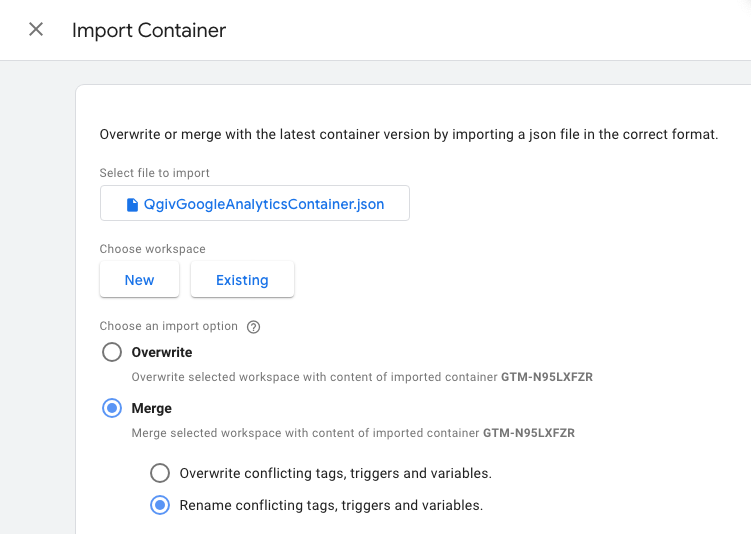
Task: Click GTM-N95LXFZR in the Overwrite description
Action: [x=547, y=377]
